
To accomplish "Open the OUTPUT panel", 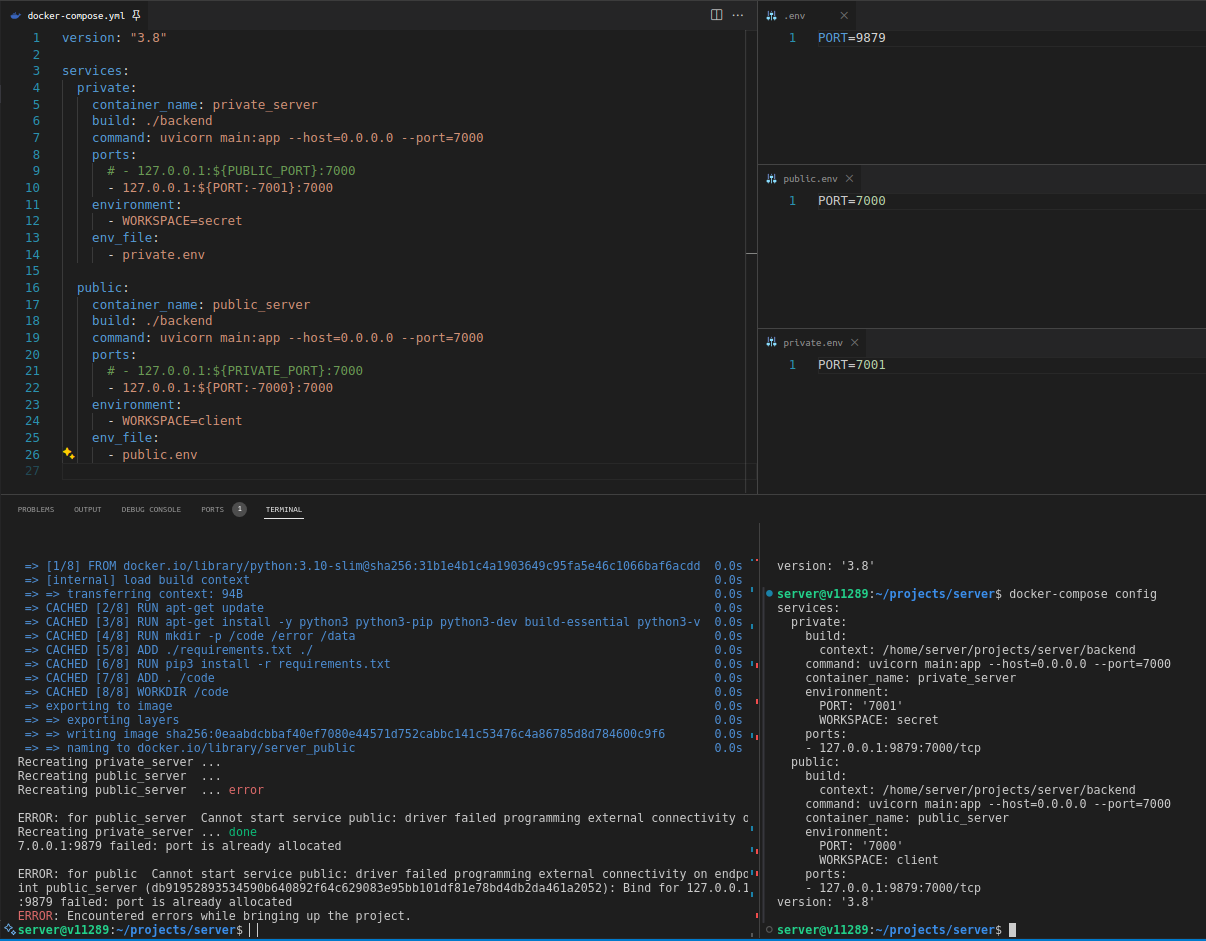I will [x=87, y=509].
